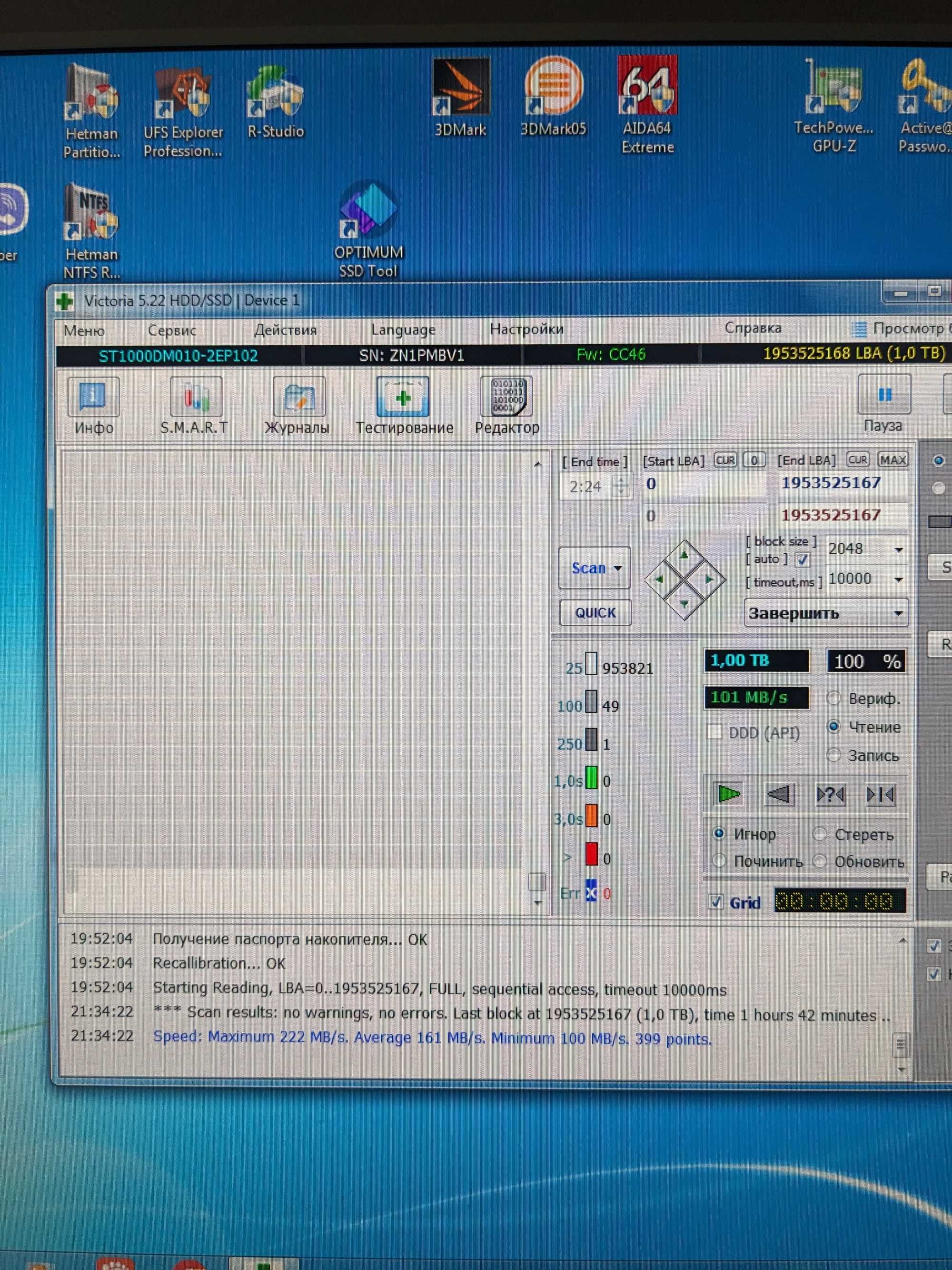The height and width of the screenshot is (1270, 952).
Task: Toggle the block size auto checkbox
Action: point(802,559)
